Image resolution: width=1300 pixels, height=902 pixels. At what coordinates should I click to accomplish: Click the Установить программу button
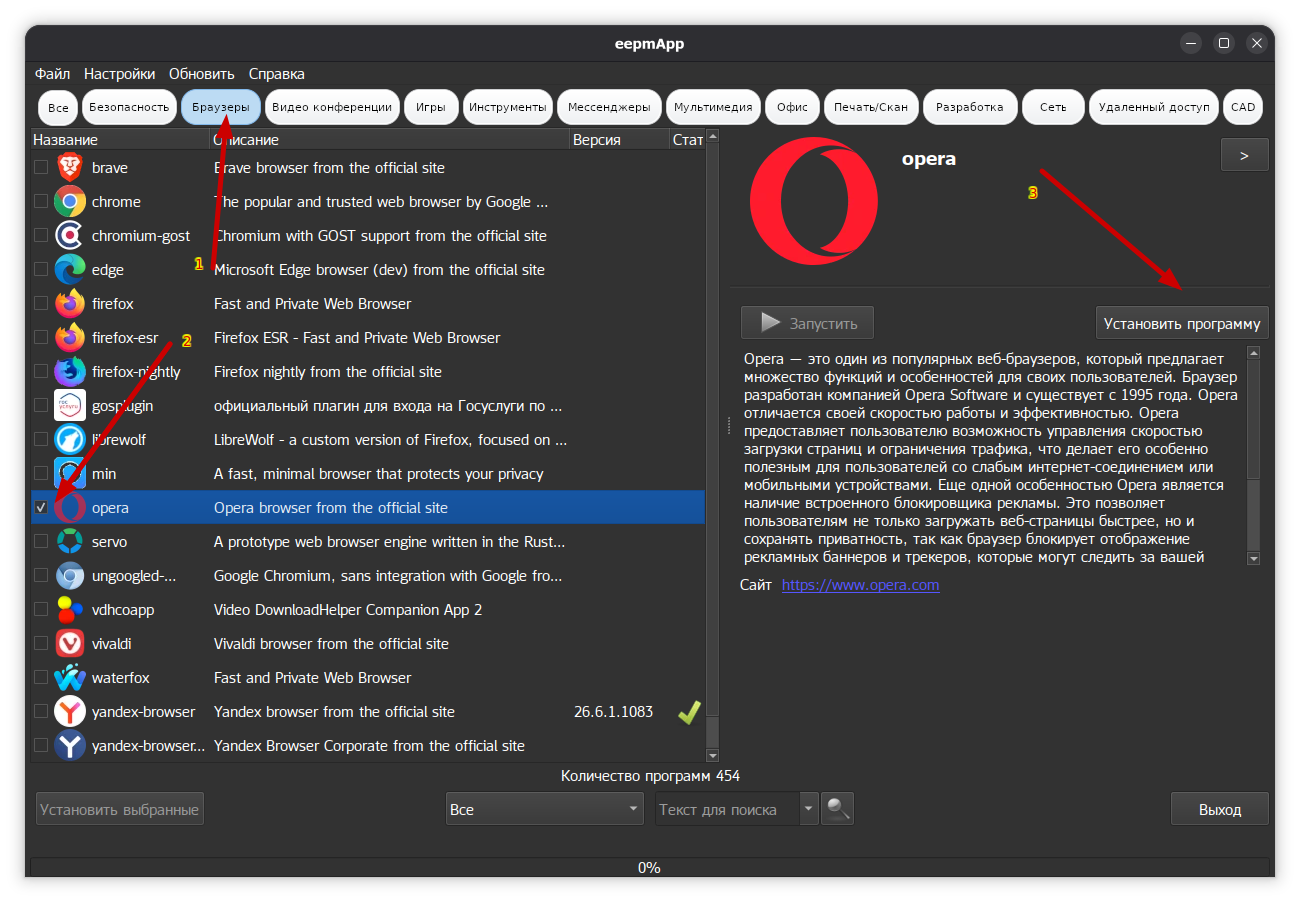point(1182,323)
